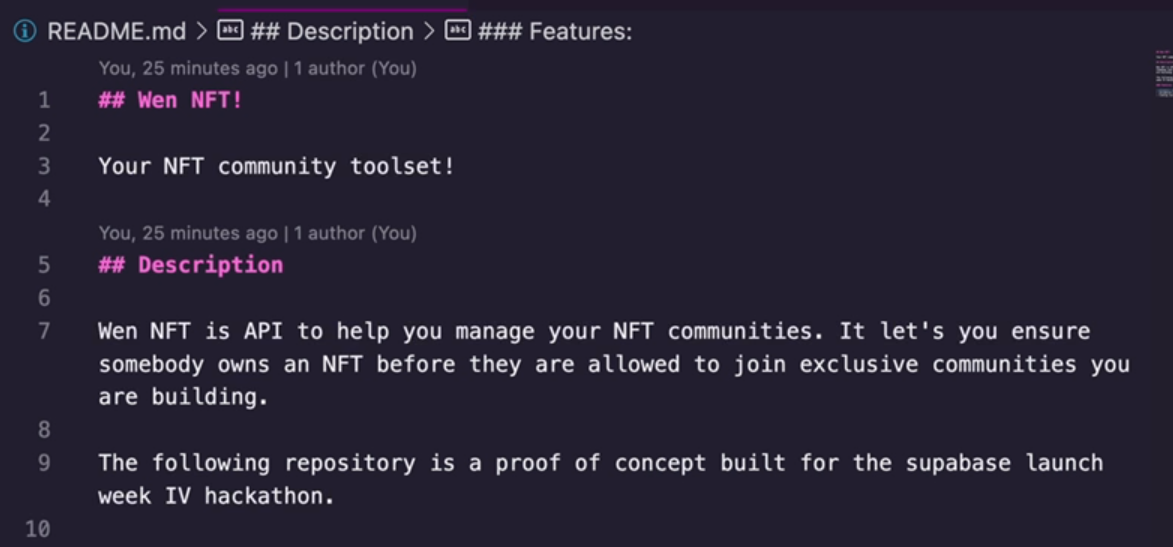Image resolution: width=1173 pixels, height=547 pixels.
Task: Select line number 5 in the gutter
Action: [x=44, y=265]
